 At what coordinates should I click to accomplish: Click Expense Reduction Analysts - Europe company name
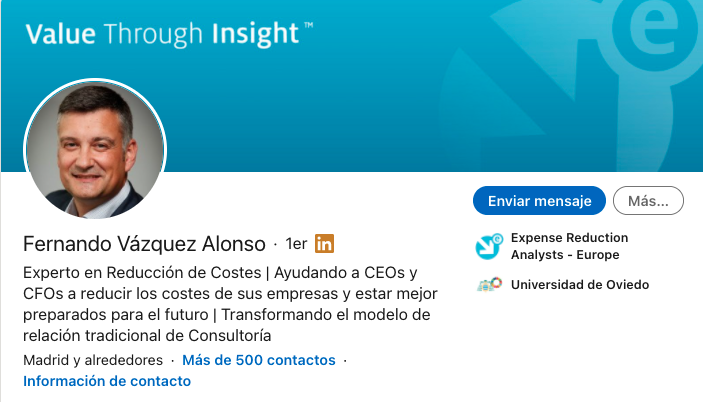(x=569, y=246)
